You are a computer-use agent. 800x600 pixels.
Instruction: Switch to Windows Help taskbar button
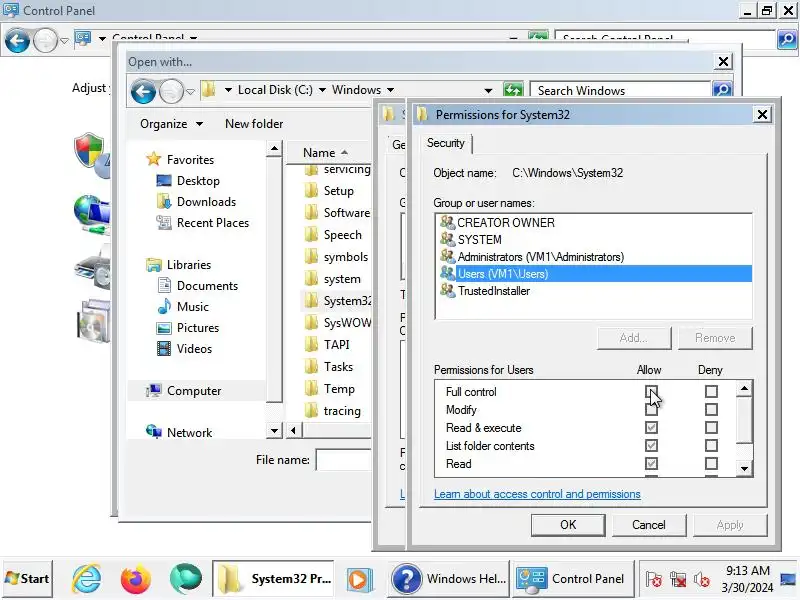click(x=449, y=579)
